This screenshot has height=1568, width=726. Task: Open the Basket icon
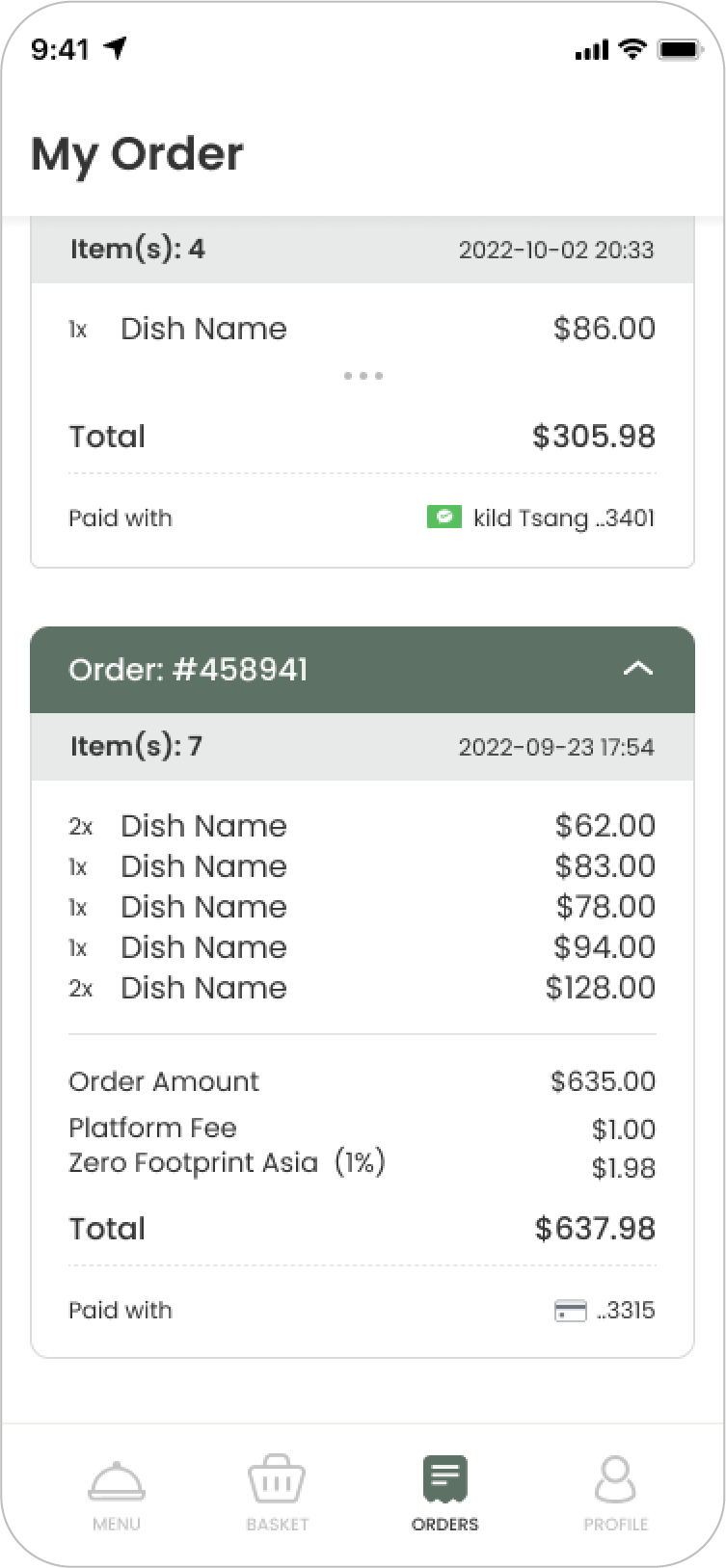click(277, 1479)
